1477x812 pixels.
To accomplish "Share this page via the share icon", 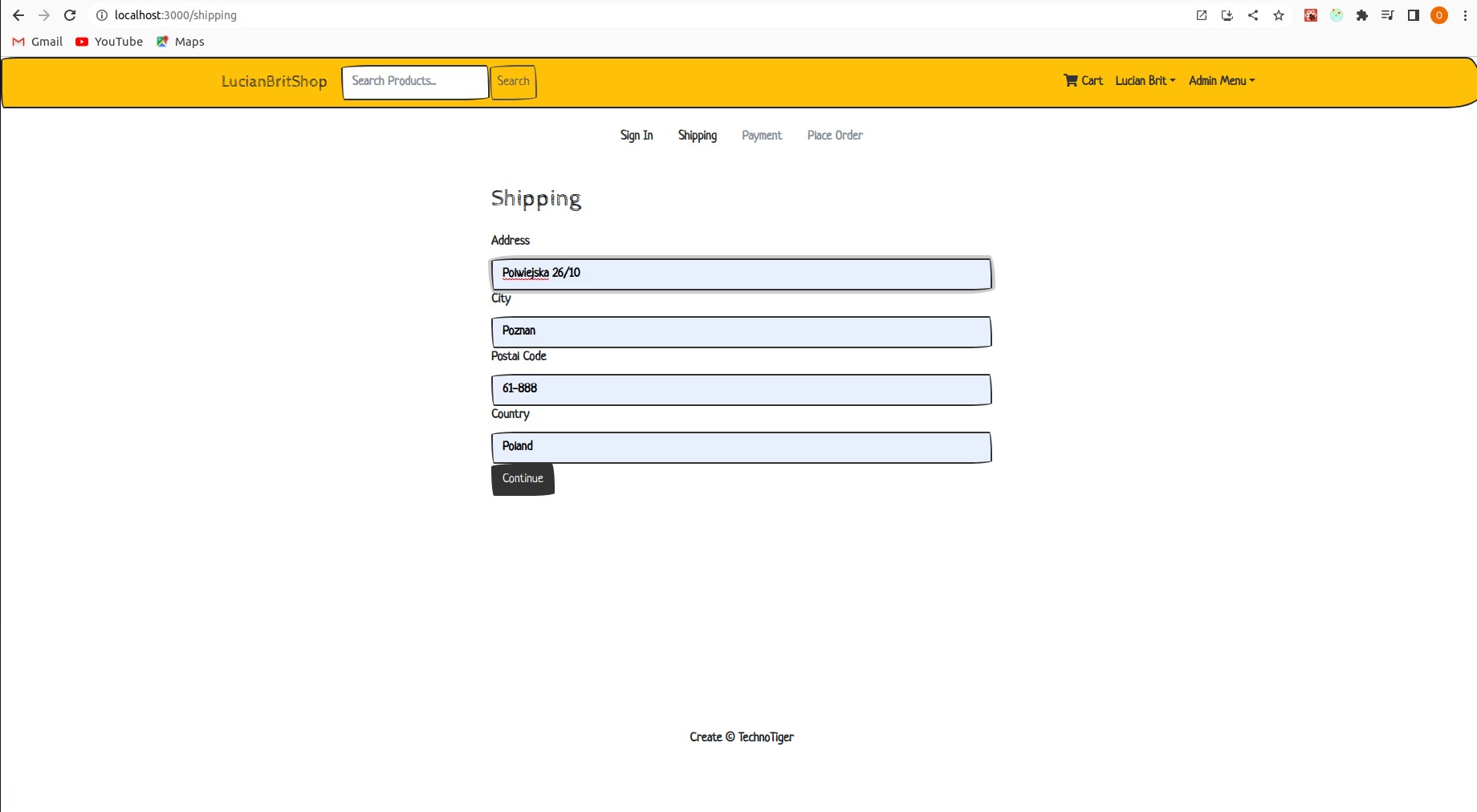I will click(x=1253, y=15).
